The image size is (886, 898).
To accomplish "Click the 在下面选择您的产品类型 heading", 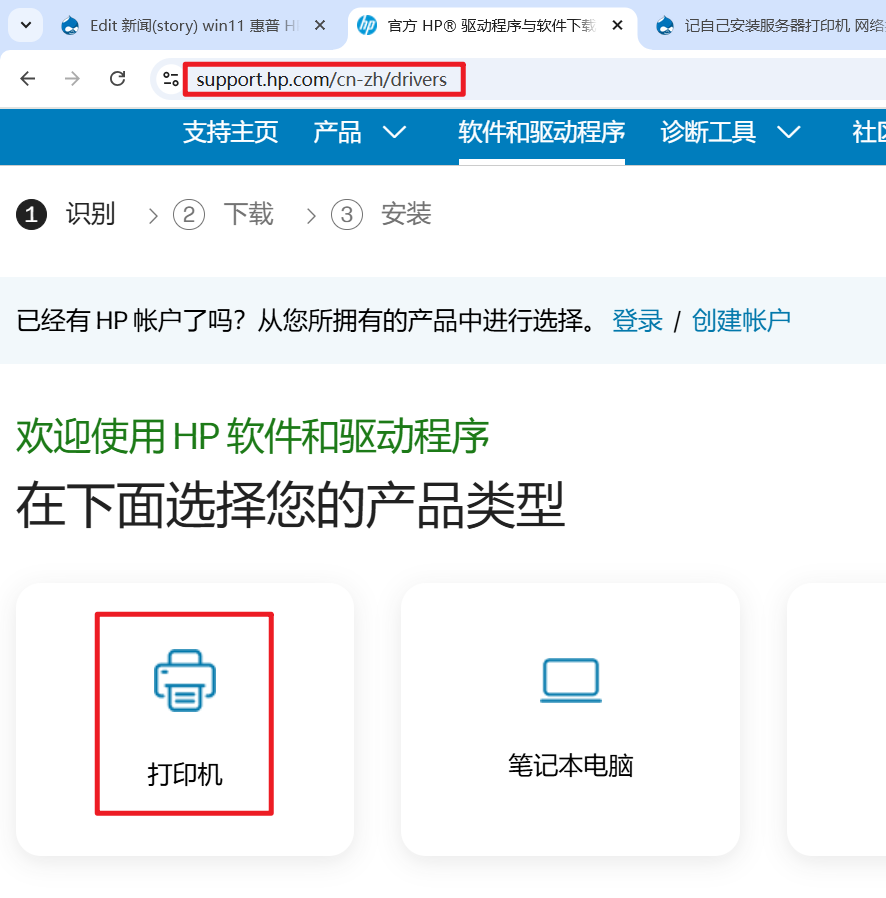I will click(291, 505).
